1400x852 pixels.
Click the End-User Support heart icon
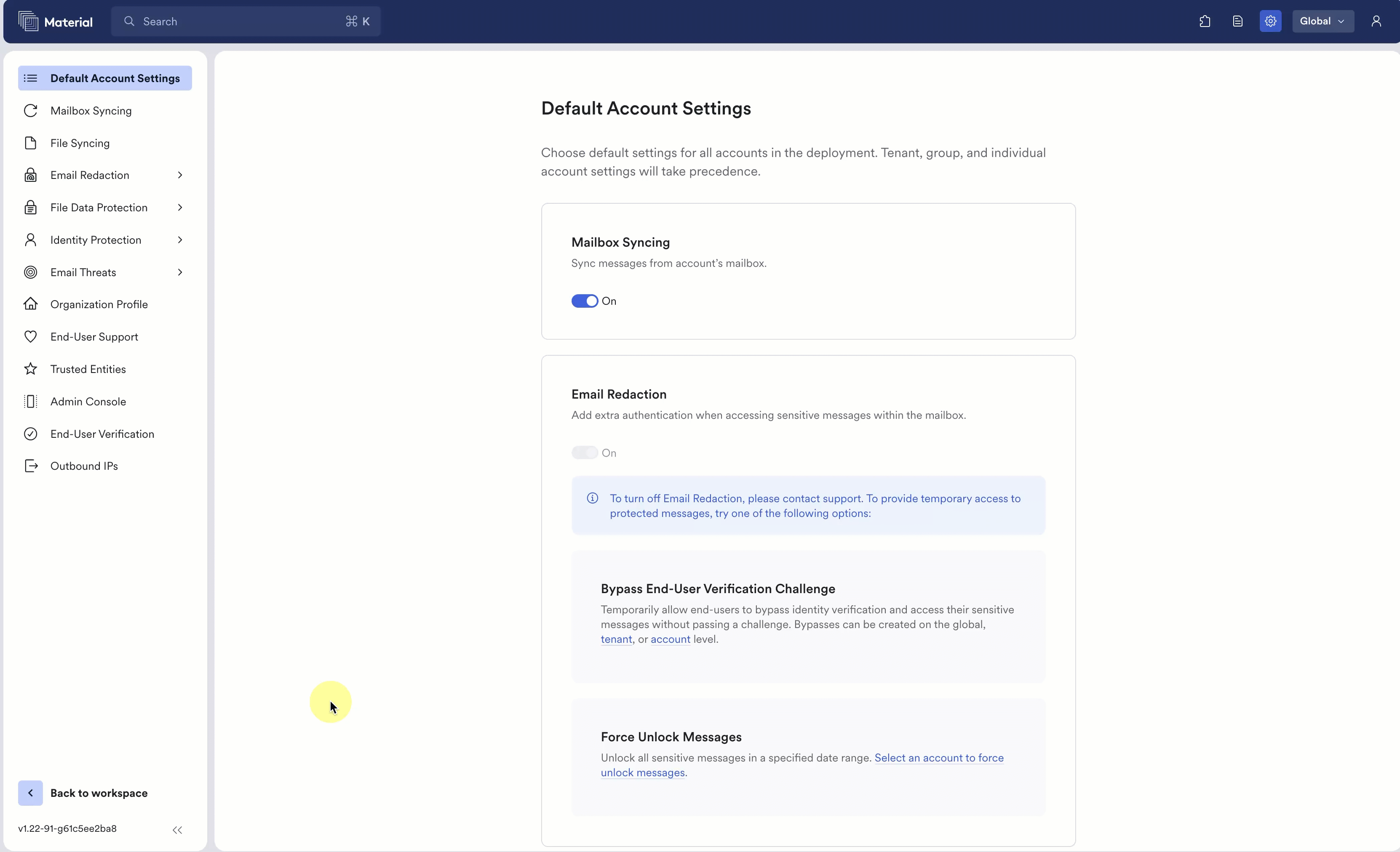31,337
